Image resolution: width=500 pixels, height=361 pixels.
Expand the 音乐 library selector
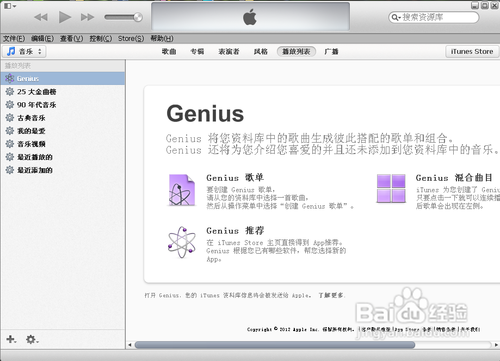(x=25, y=51)
